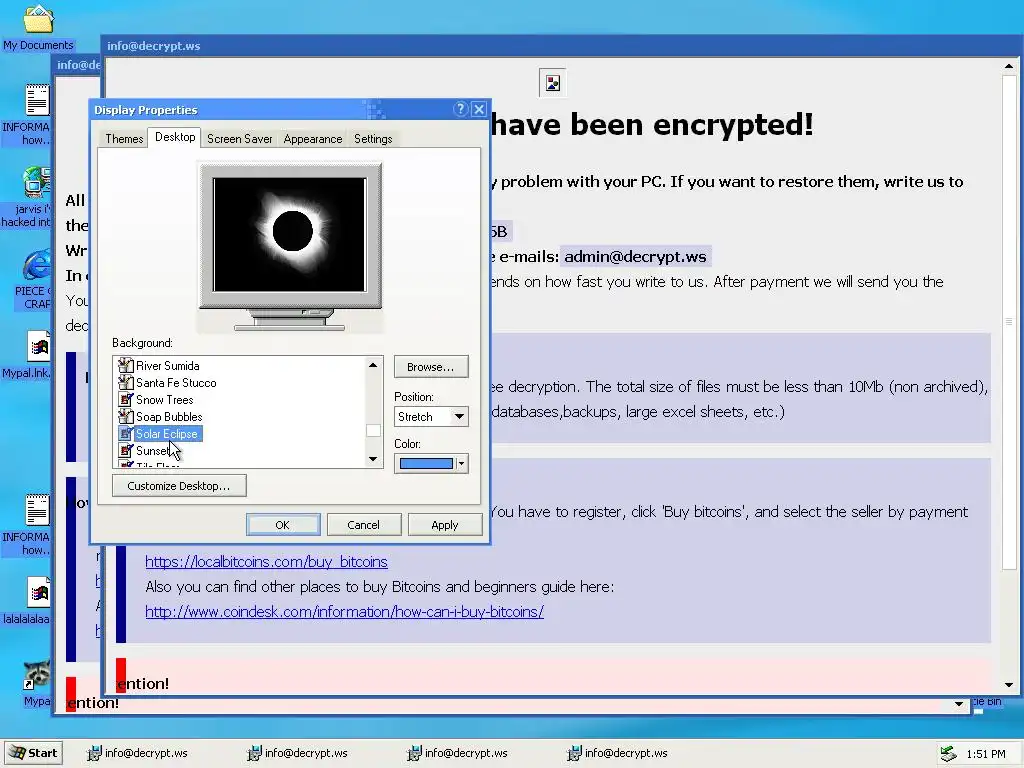Viewport: 1024px width, 768px height.
Task: Open the Position Stretch dropdown
Action: coord(431,417)
